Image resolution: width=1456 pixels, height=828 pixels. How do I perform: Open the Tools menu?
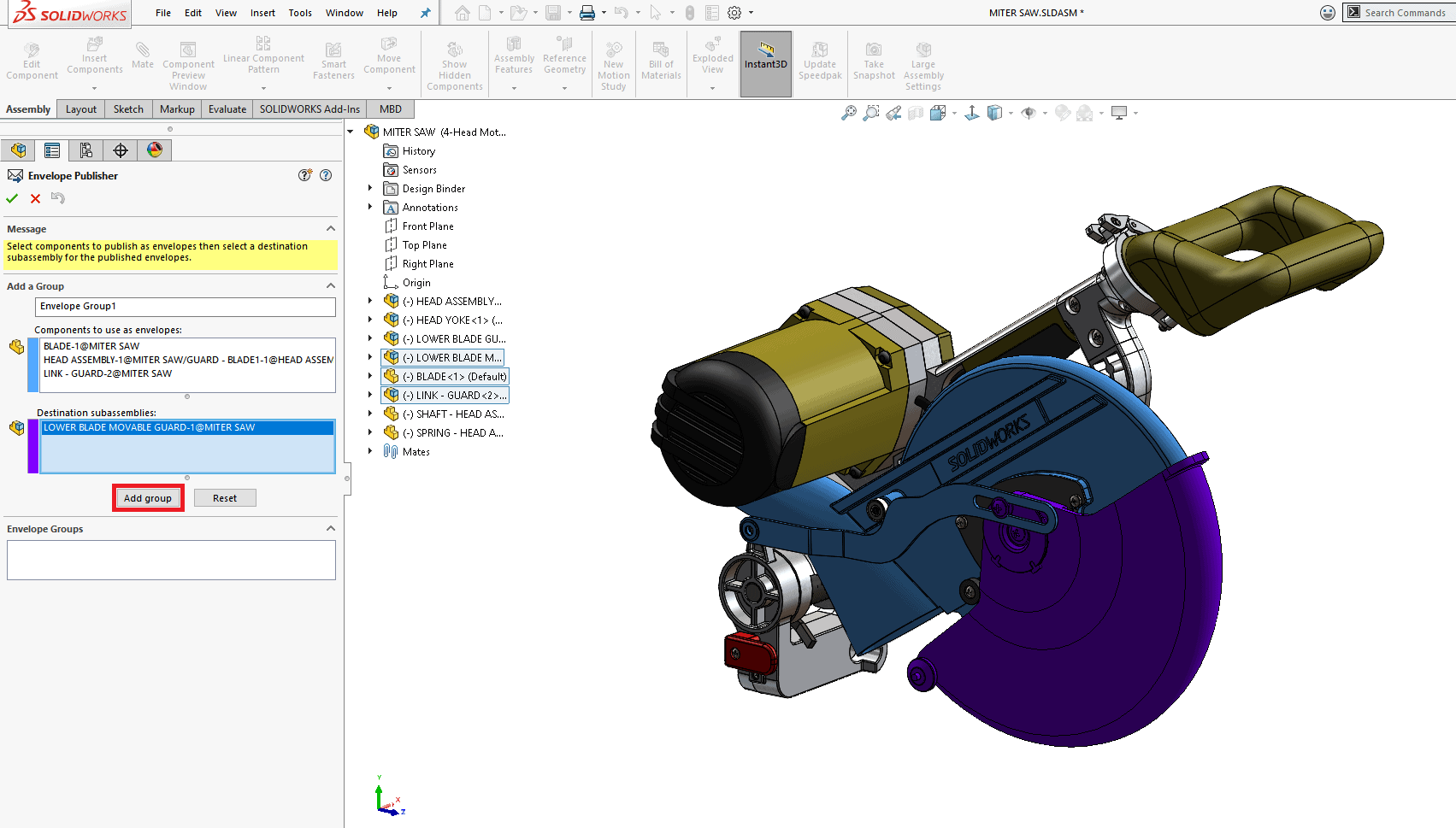300,13
